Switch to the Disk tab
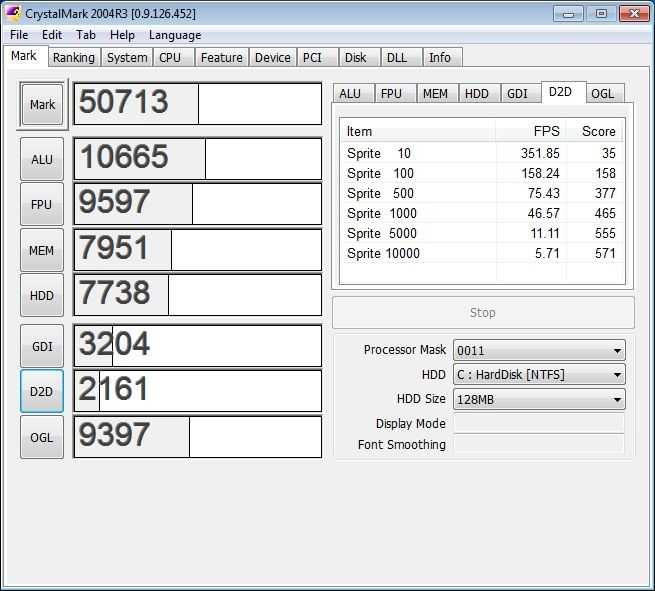This screenshot has height=591, width=655. [x=360, y=58]
